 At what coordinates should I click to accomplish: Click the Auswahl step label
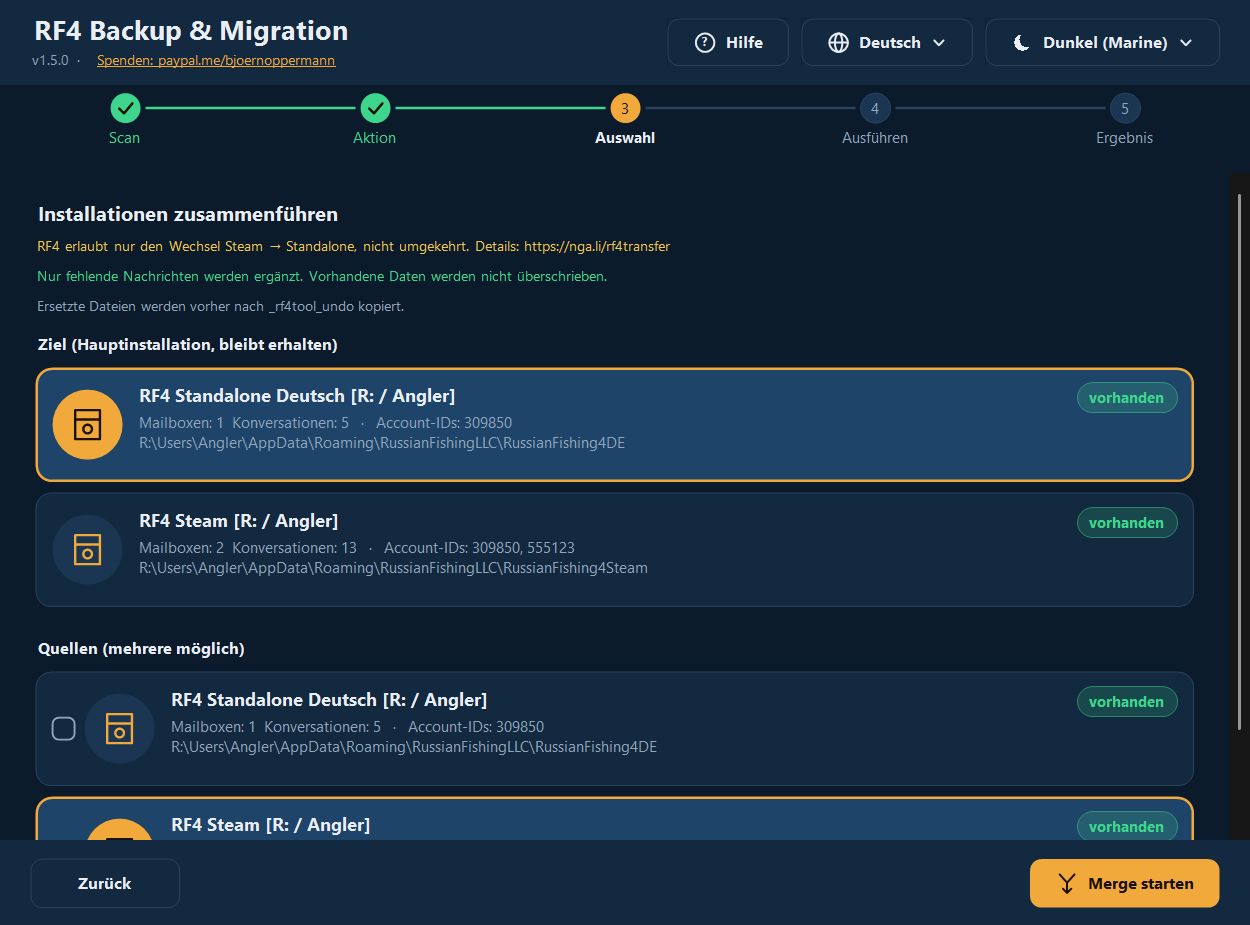(625, 138)
